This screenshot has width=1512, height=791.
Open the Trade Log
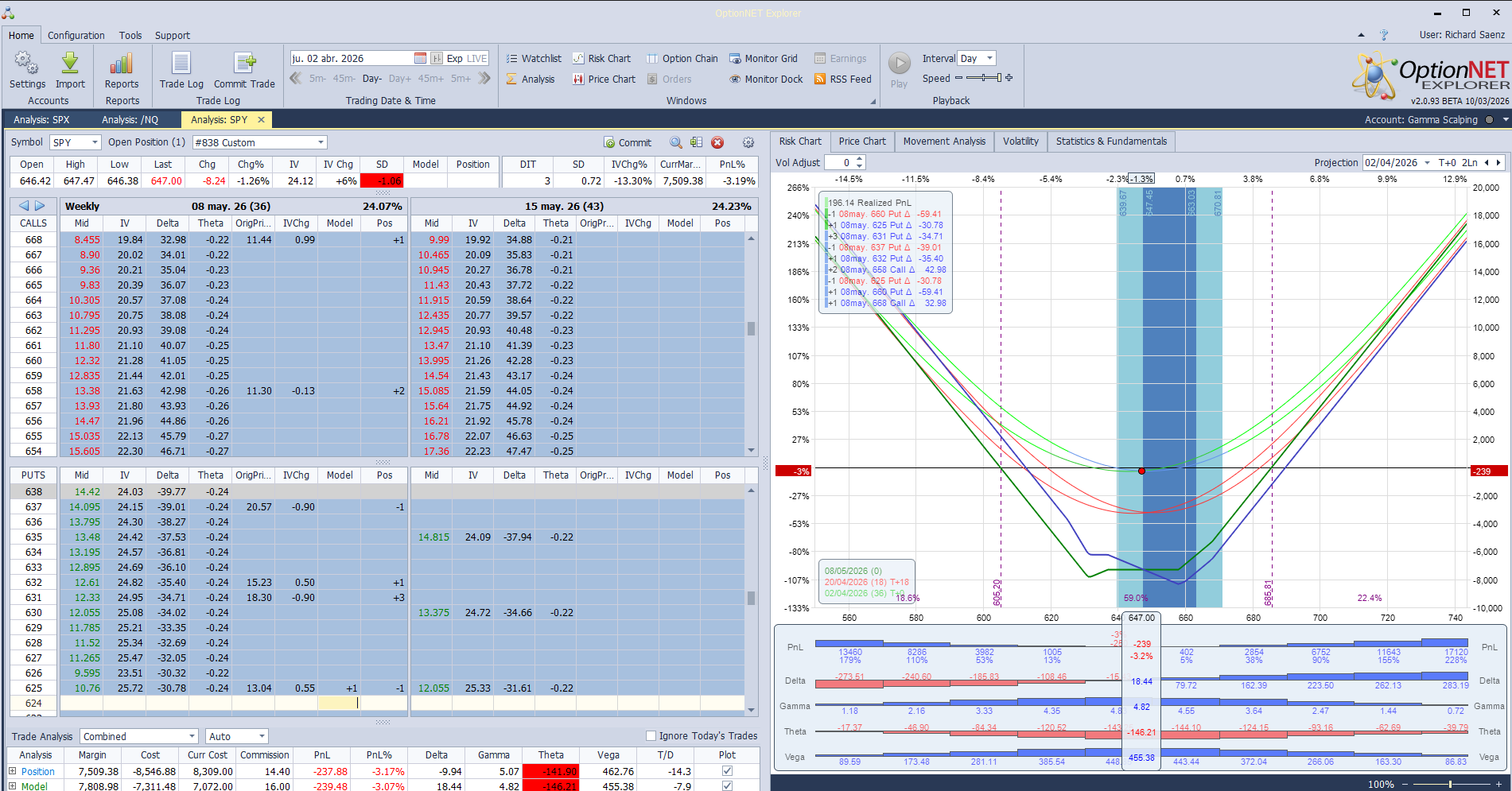(x=181, y=70)
